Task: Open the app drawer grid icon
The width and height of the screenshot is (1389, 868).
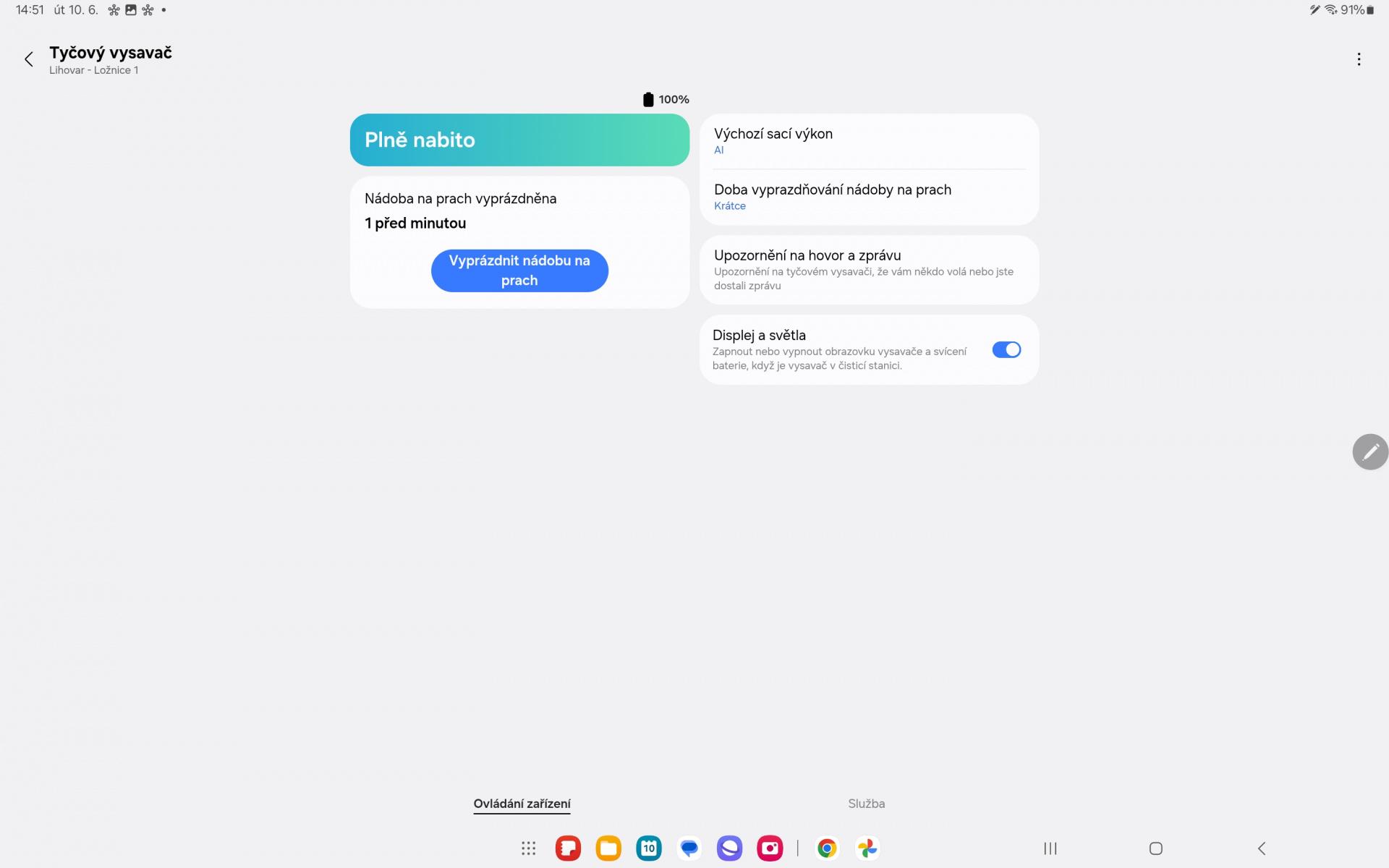Action: click(528, 848)
